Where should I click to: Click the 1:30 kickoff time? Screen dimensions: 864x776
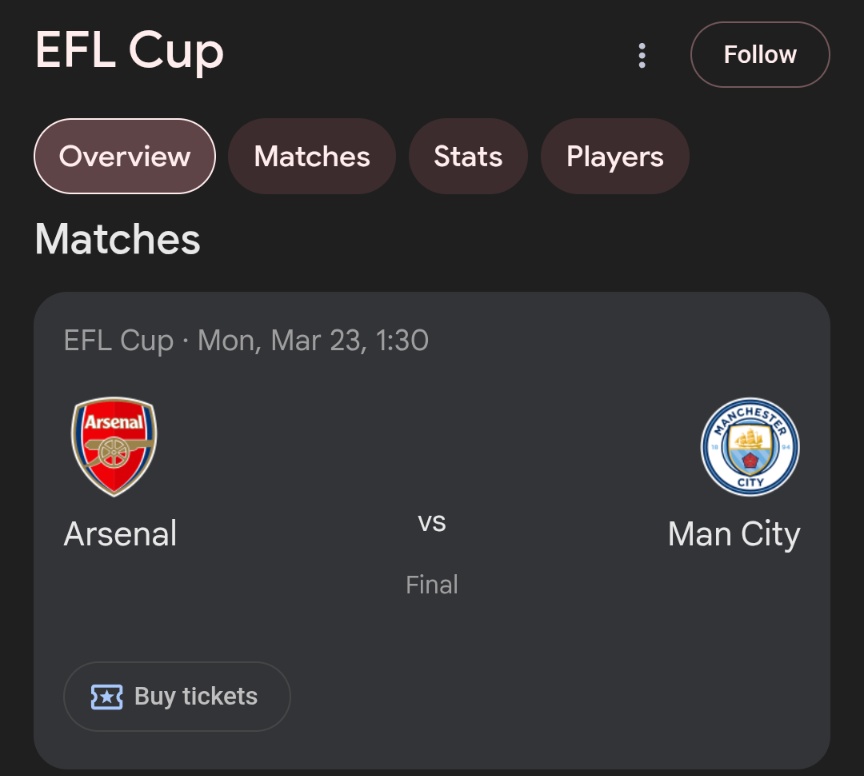pyautogui.click(x=402, y=341)
